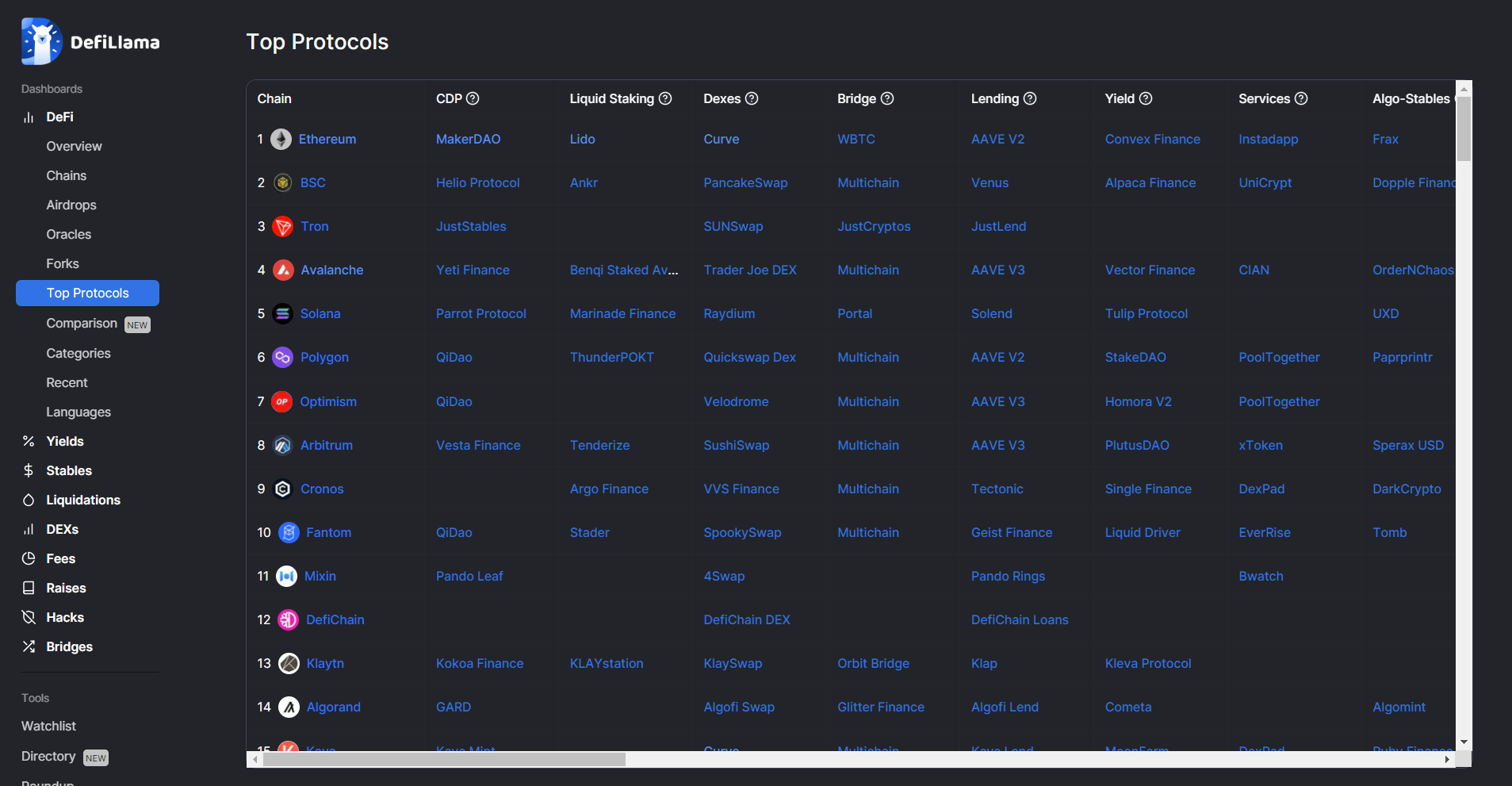This screenshot has width=1512, height=786.
Task: Open the Marinade Finance protocol link
Action: [x=623, y=313]
